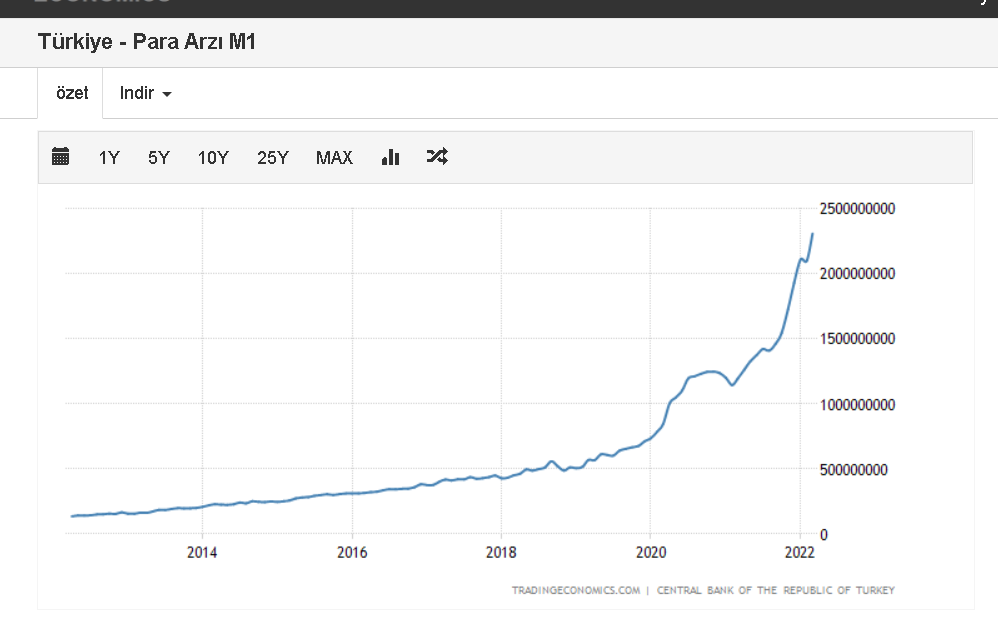
Task: Click the 2016 x-axis label
Action: tap(352, 552)
